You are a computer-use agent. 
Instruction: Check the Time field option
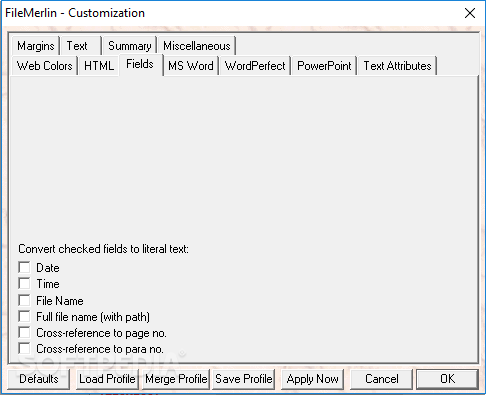point(24,284)
